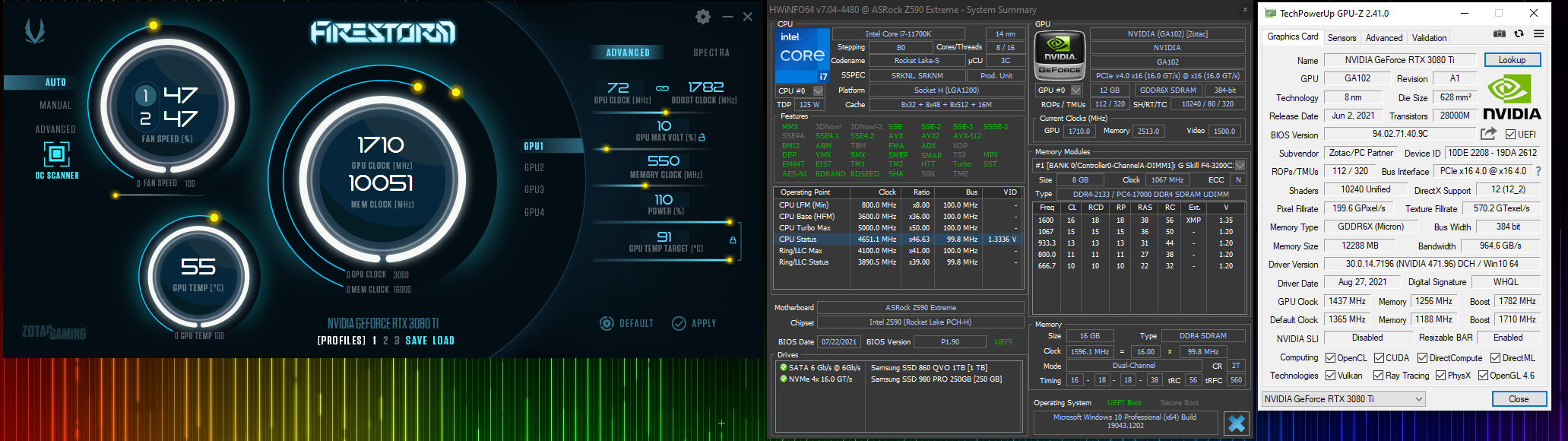
Task: Open the Spectra tab in FireStorm
Action: pyautogui.click(x=711, y=52)
